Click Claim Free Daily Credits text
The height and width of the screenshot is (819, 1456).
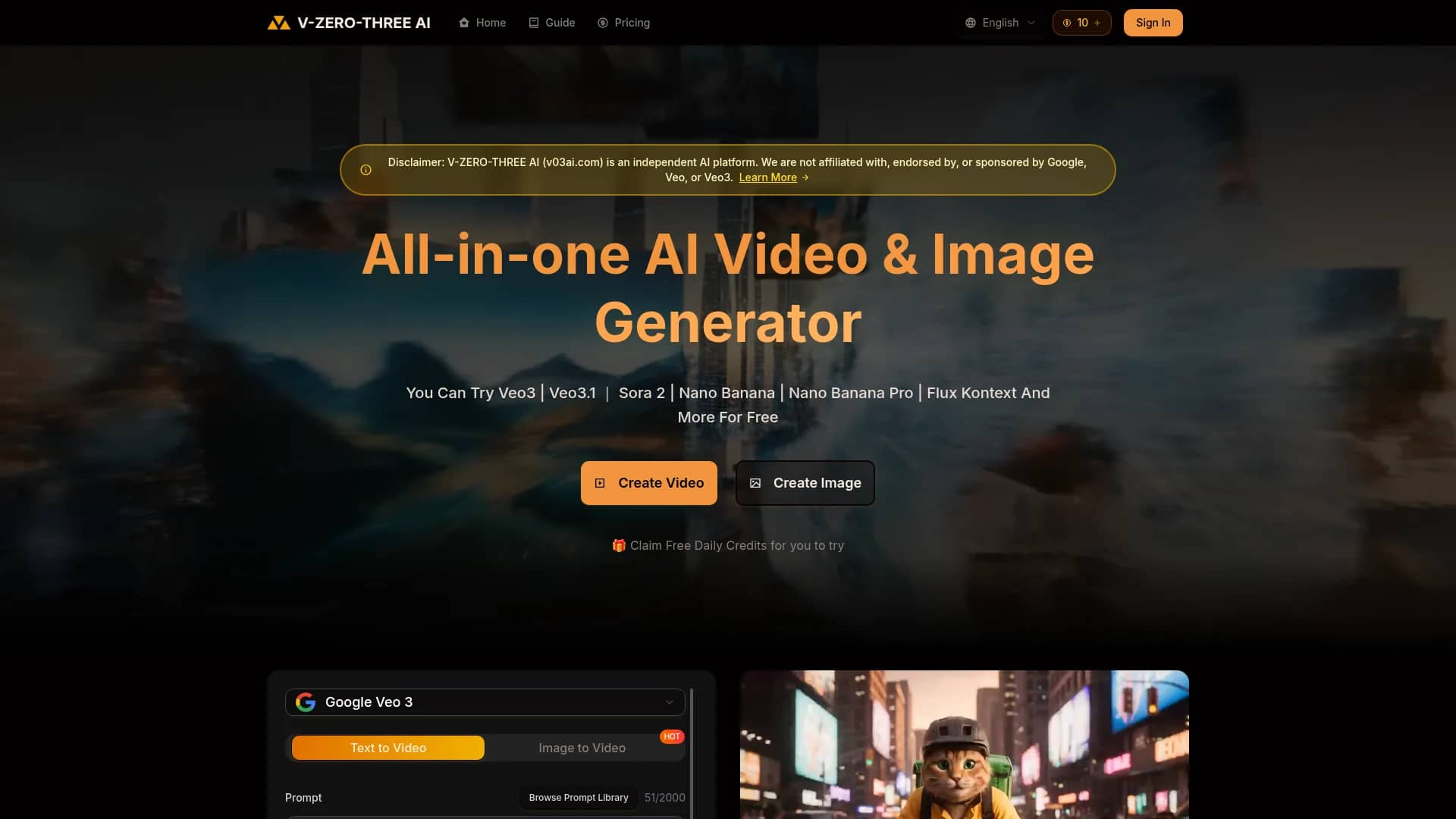click(737, 545)
